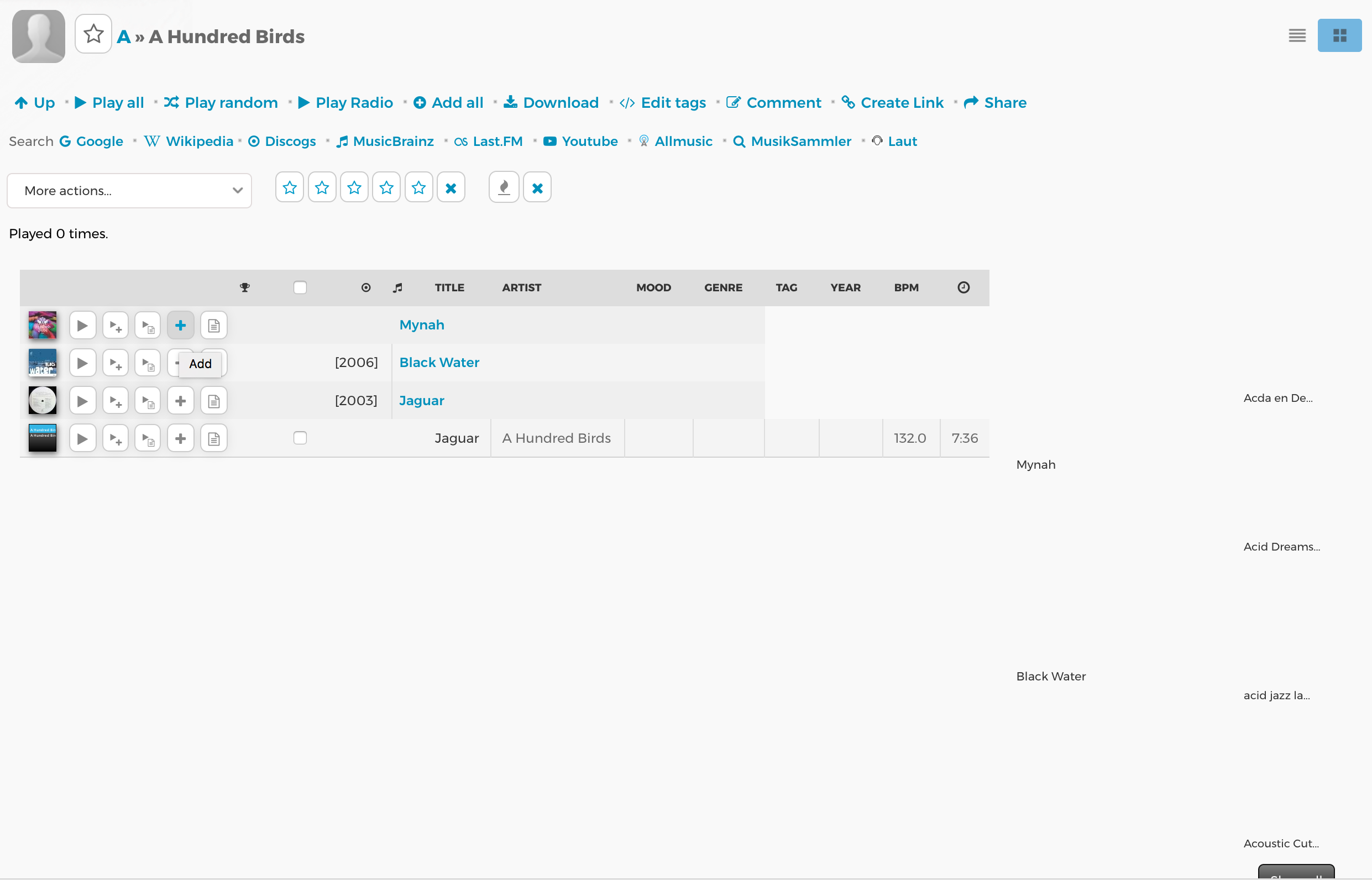Remove the star rating with the X button

click(x=451, y=188)
